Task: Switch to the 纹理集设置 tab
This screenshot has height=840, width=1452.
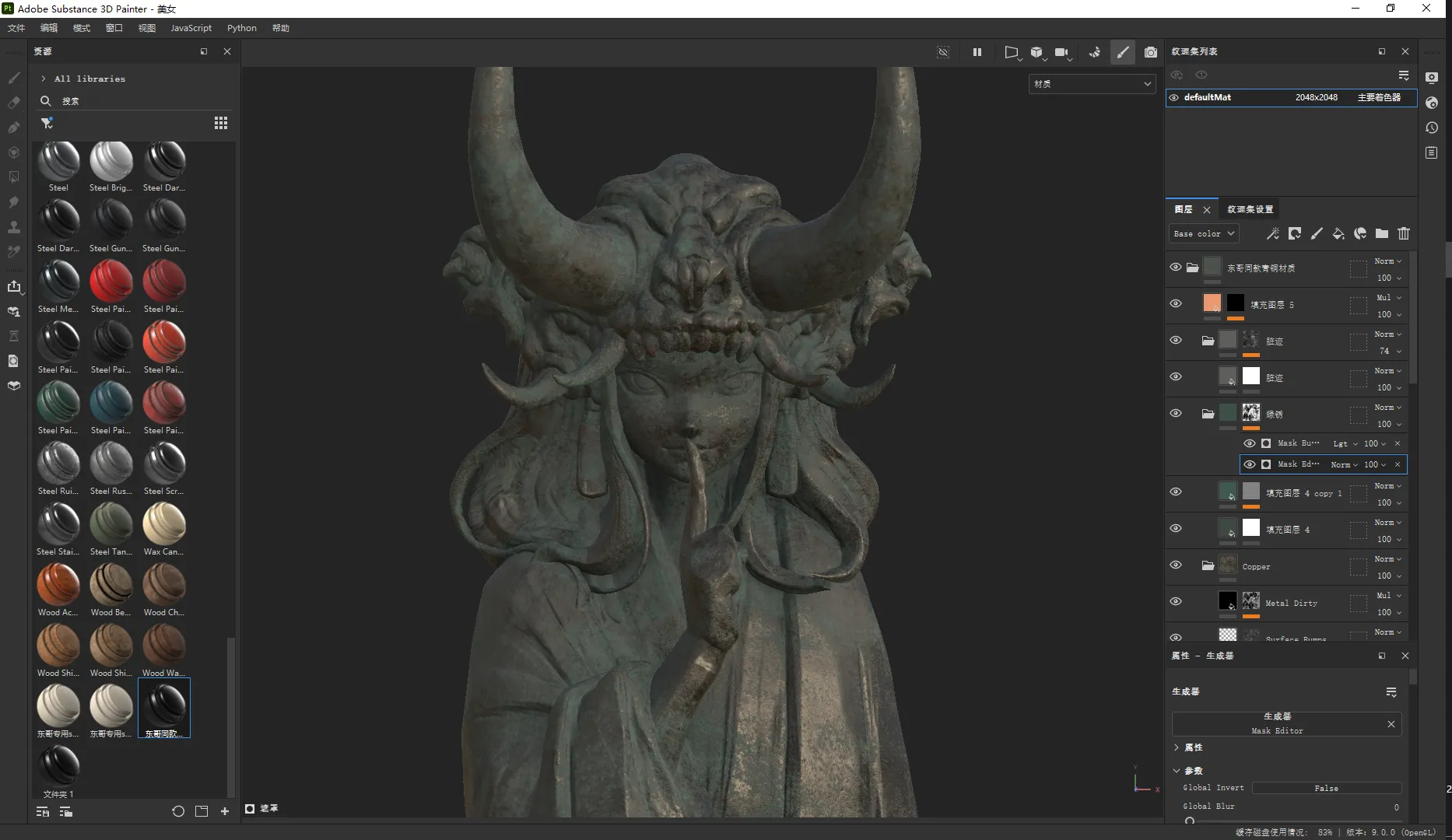Action: point(1250,209)
